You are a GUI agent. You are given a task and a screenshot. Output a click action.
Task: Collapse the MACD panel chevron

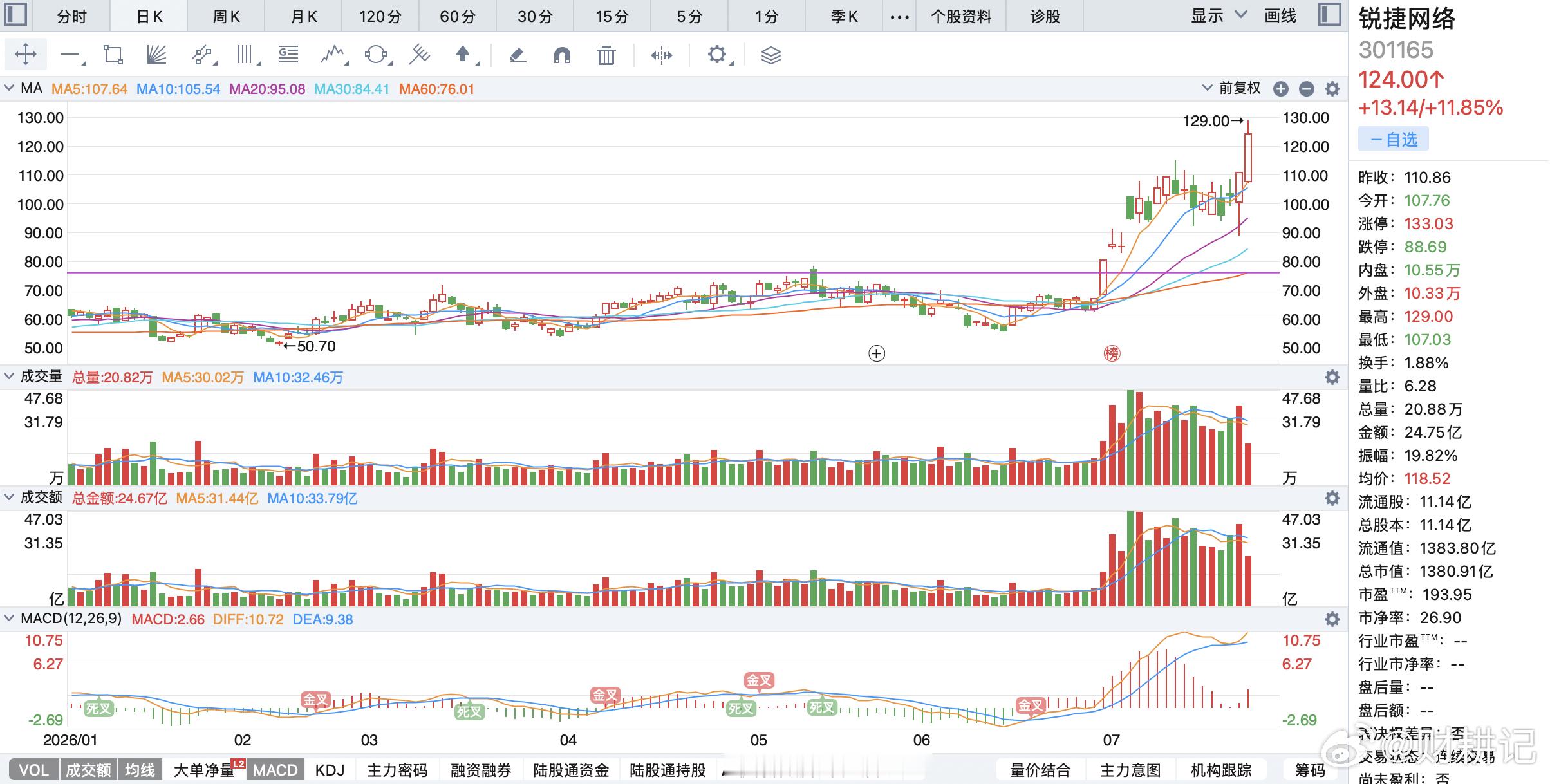[9, 618]
